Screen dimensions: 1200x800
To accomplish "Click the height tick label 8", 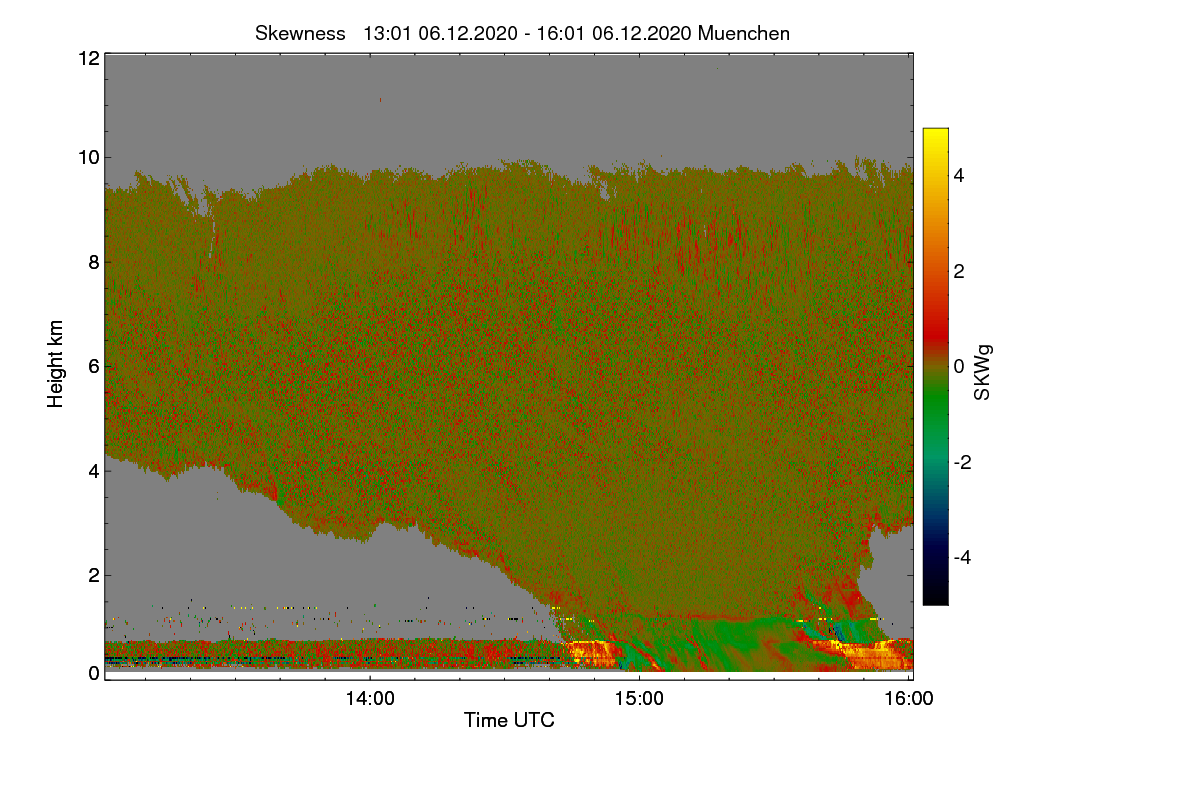I will [94, 262].
